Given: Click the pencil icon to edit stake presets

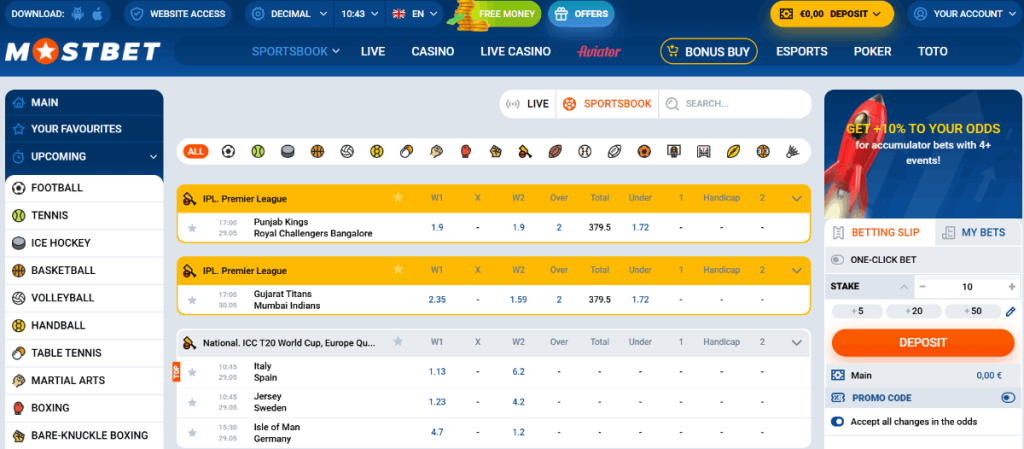Looking at the screenshot, I should pyautogui.click(x=1011, y=311).
